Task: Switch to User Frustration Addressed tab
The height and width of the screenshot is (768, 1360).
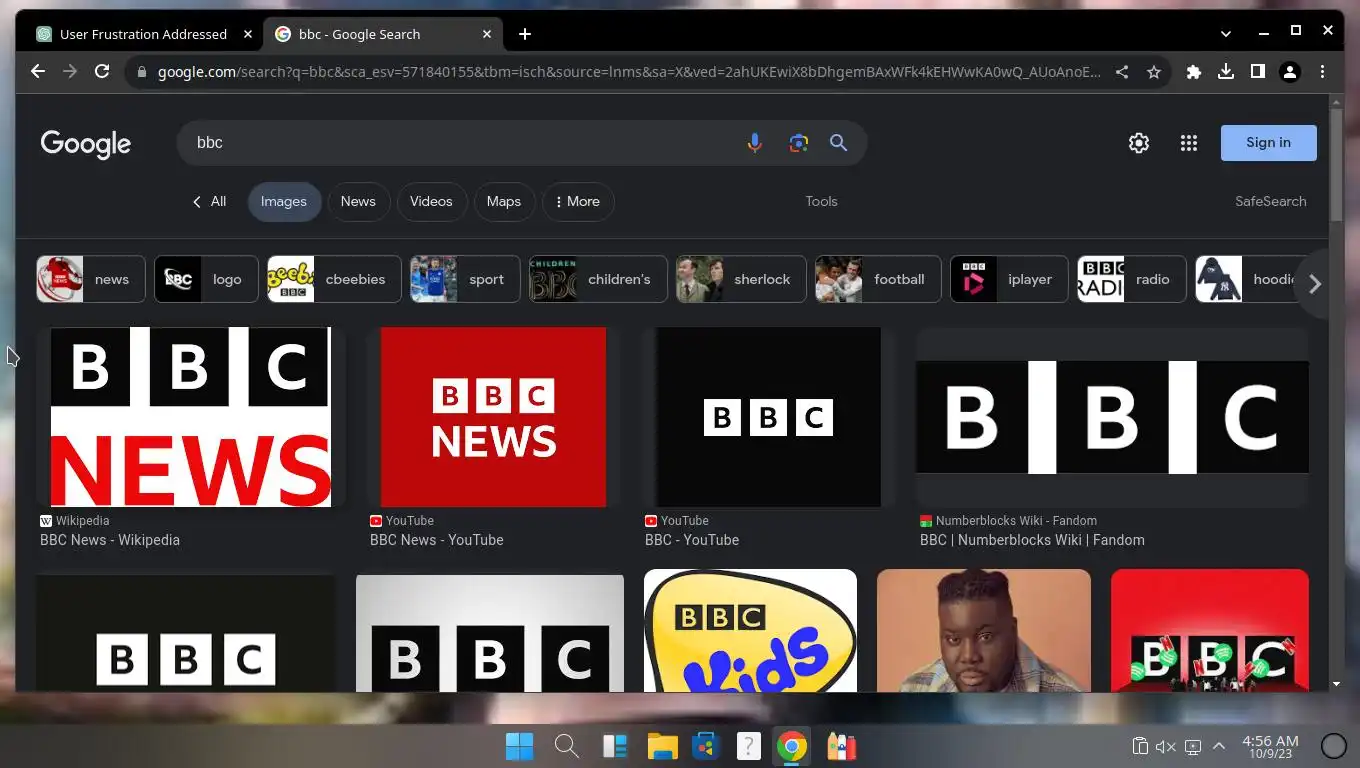Action: click(x=143, y=34)
